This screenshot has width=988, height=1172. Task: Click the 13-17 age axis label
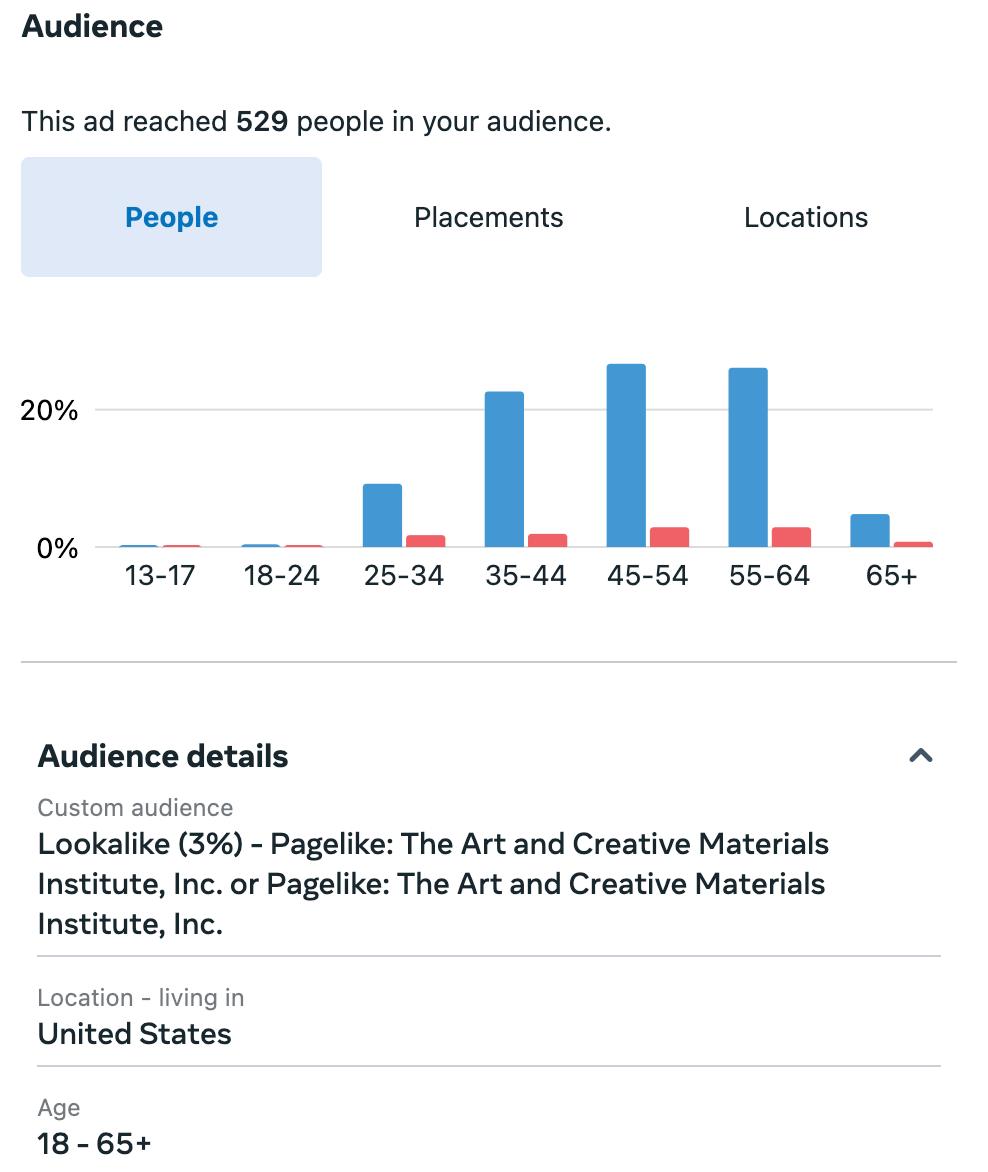(160, 576)
